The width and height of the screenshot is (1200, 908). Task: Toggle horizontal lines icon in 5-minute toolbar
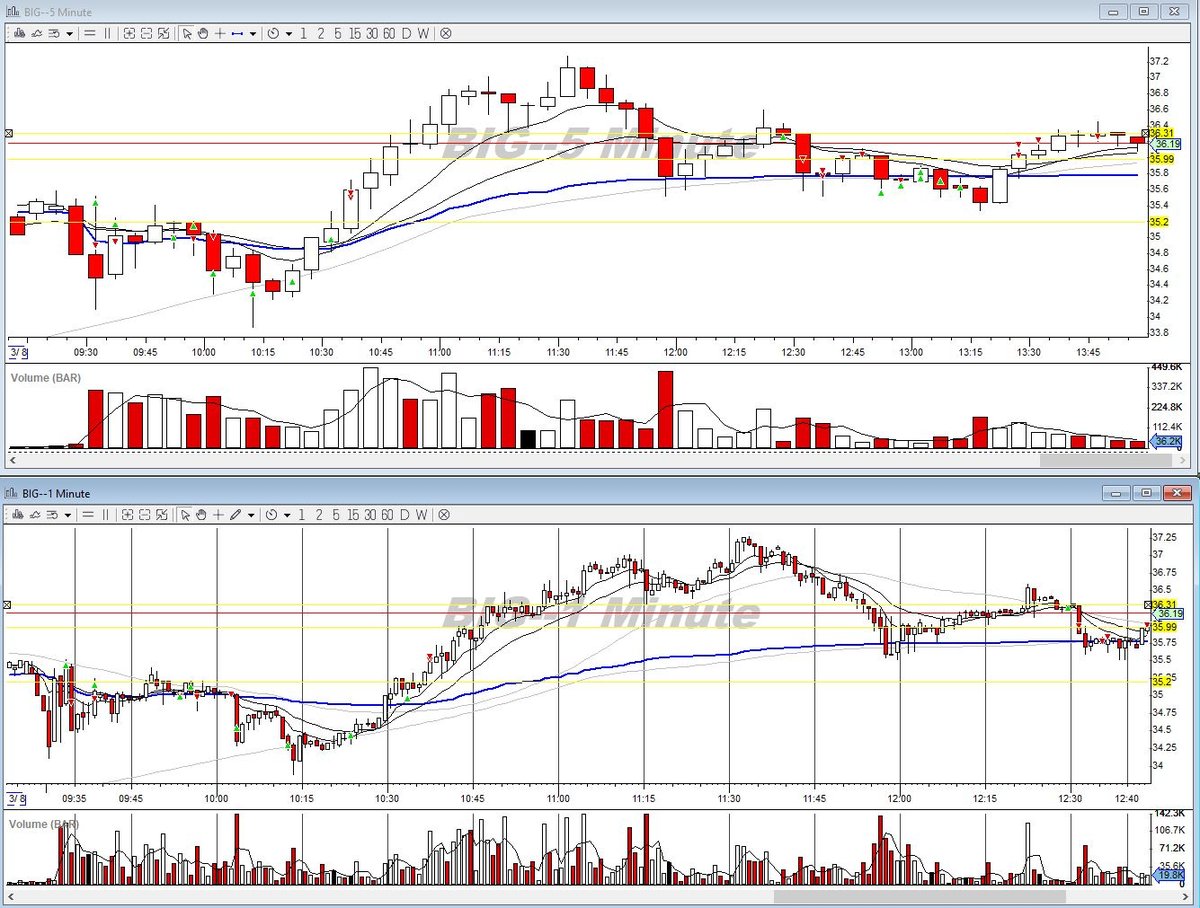coord(89,33)
